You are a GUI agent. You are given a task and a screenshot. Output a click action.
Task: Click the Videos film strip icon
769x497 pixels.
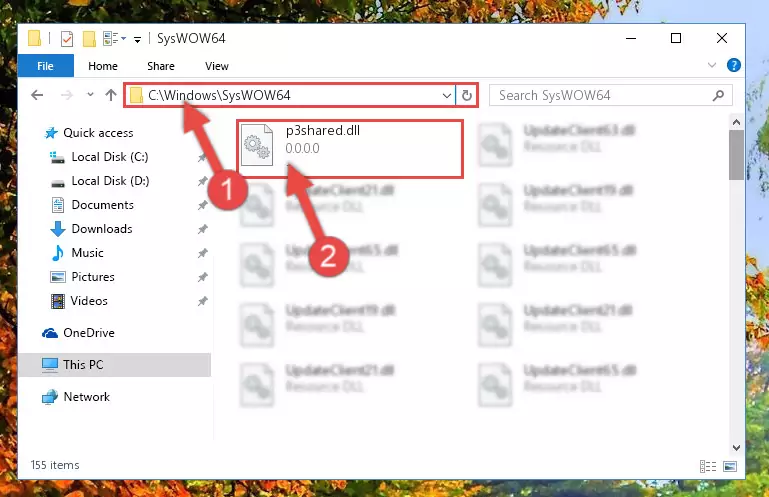pyautogui.click(x=58, y=301)
